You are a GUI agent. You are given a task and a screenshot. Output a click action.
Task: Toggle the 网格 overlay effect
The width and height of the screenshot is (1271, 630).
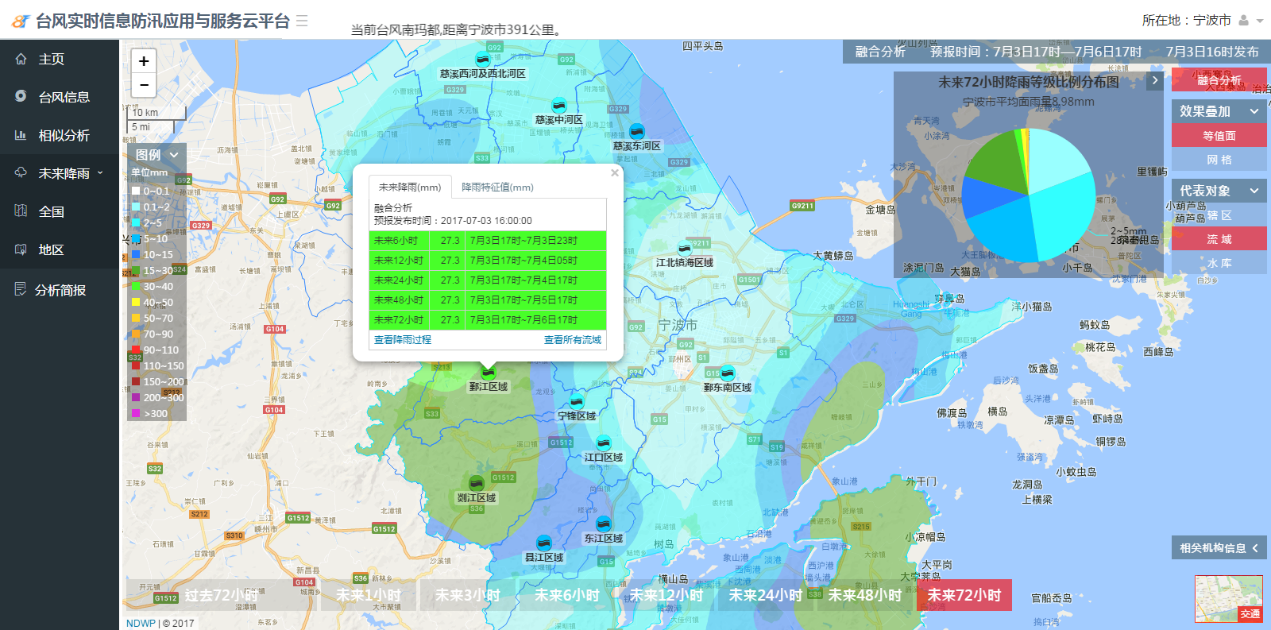(x=1218, y=159)
